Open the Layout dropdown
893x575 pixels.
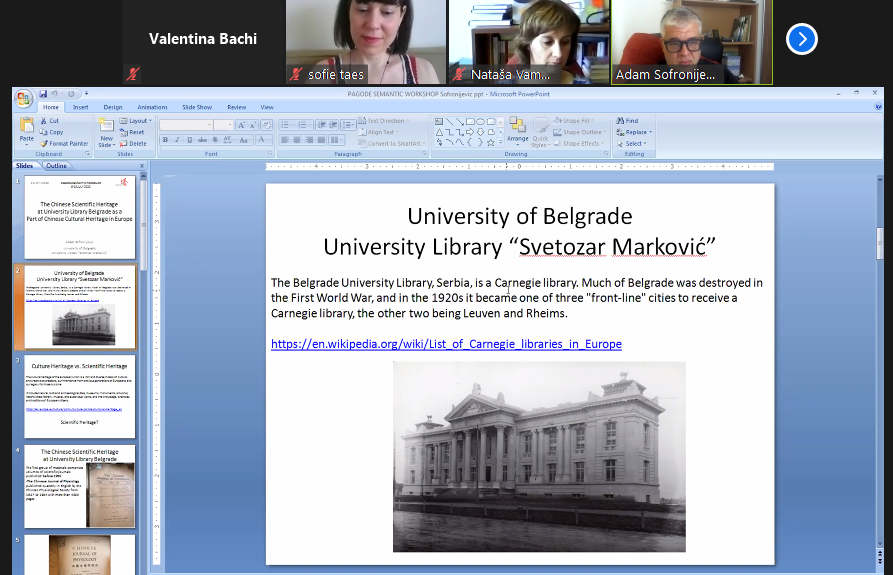[136, 121]
